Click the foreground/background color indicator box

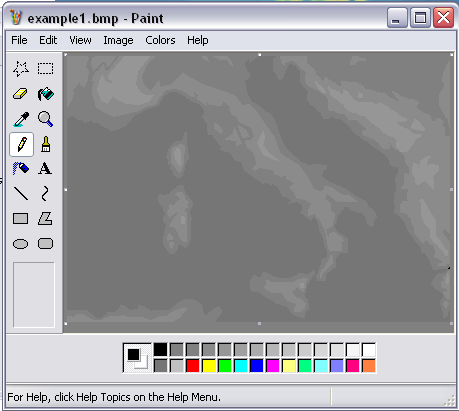tap(137, 358)
